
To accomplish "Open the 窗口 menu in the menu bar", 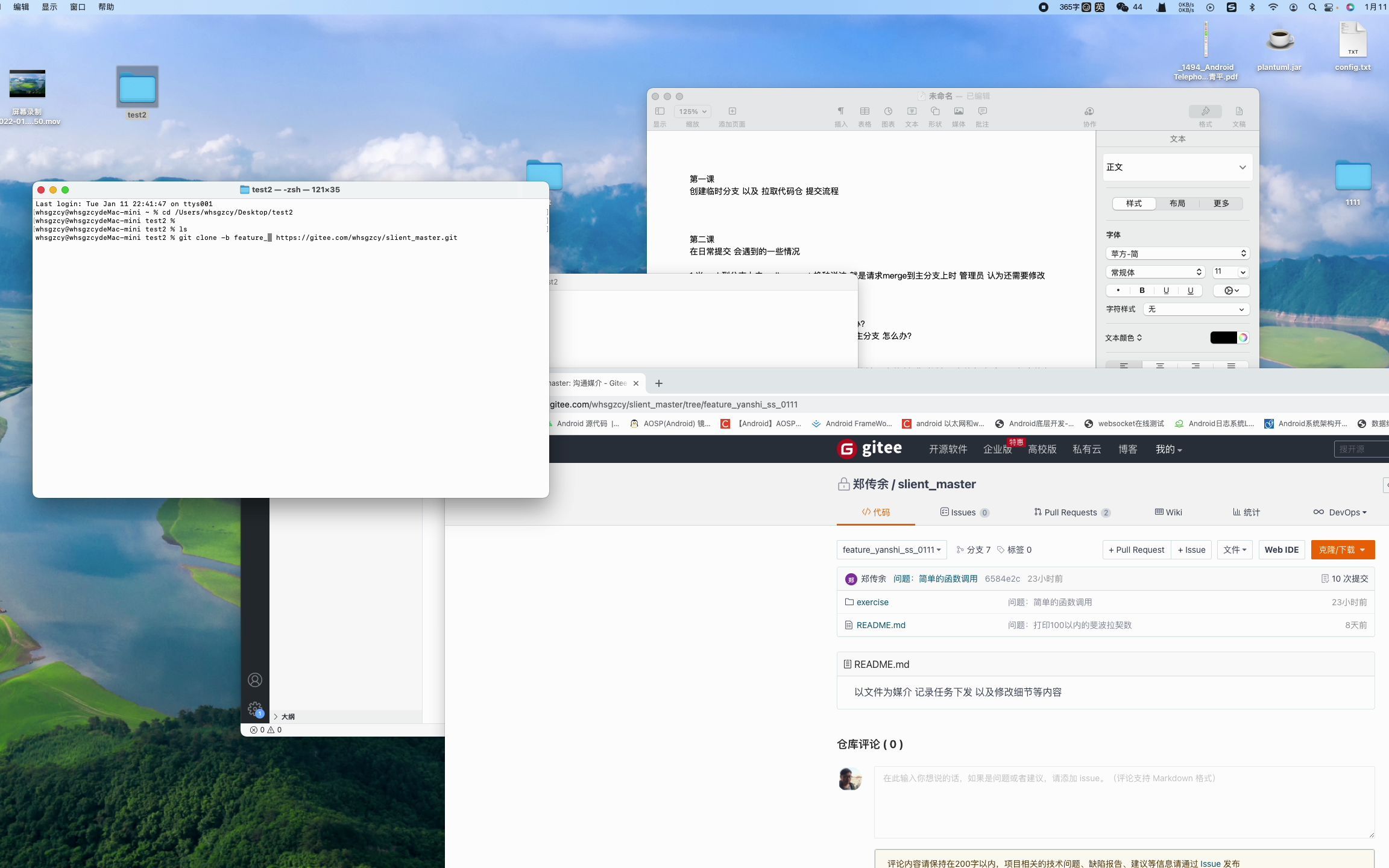I will (78, 7).
